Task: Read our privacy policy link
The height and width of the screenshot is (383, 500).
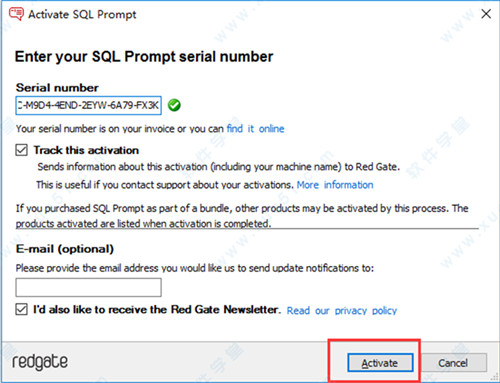Action: [x=342, y=311]
